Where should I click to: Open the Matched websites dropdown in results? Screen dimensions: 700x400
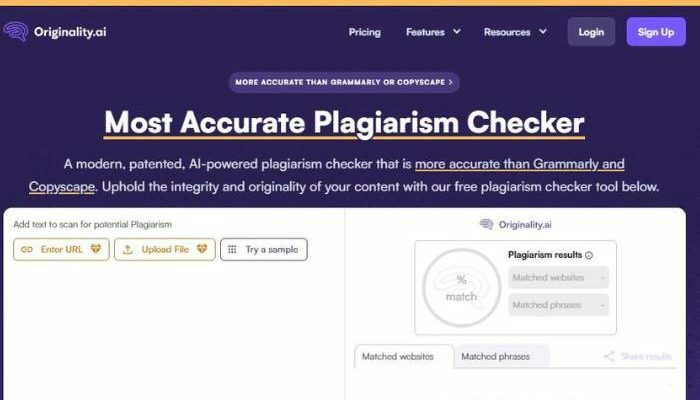point(558,278)
